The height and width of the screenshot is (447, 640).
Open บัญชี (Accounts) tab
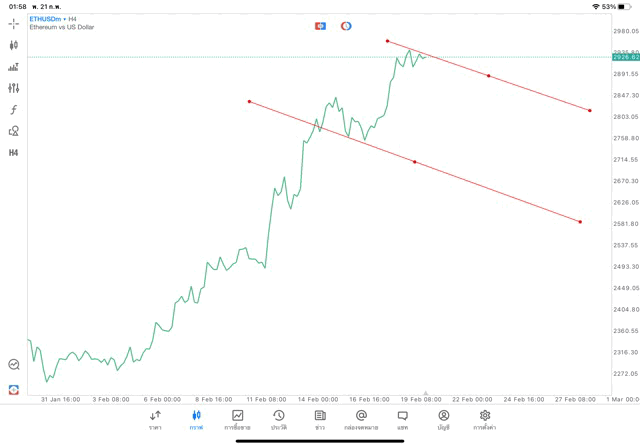443,419
